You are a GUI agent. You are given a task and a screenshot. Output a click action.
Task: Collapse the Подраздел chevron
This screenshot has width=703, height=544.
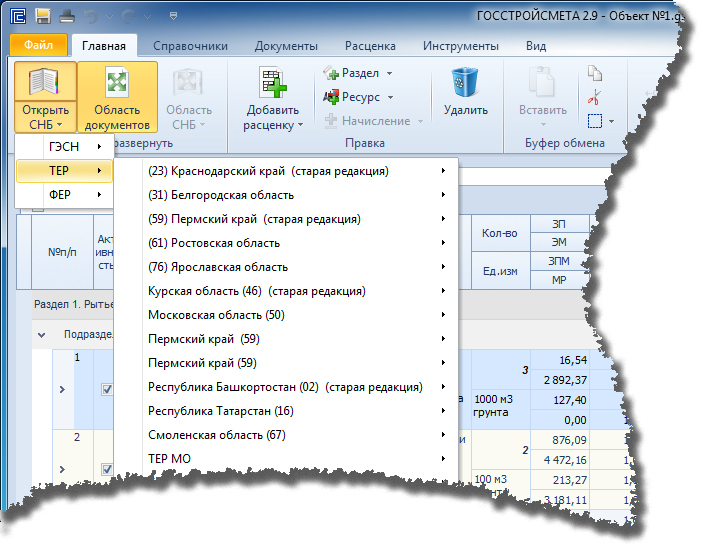click(x=42, y=335)
